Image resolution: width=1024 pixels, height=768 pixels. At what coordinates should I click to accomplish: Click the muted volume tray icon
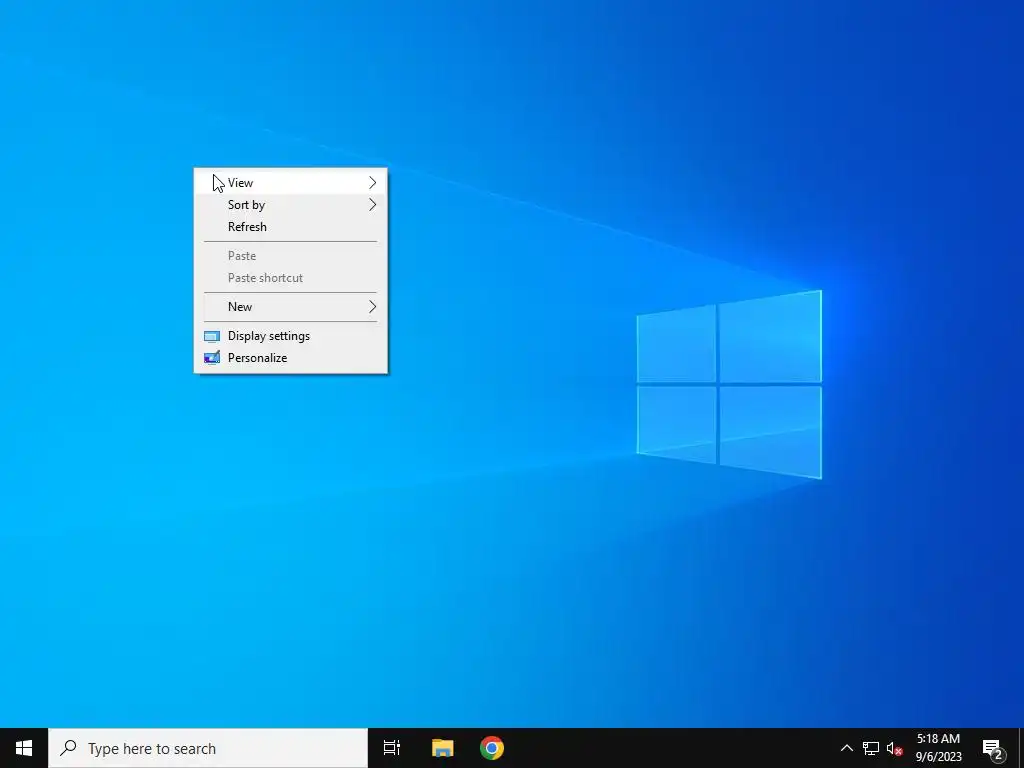[x=894, y=748]
